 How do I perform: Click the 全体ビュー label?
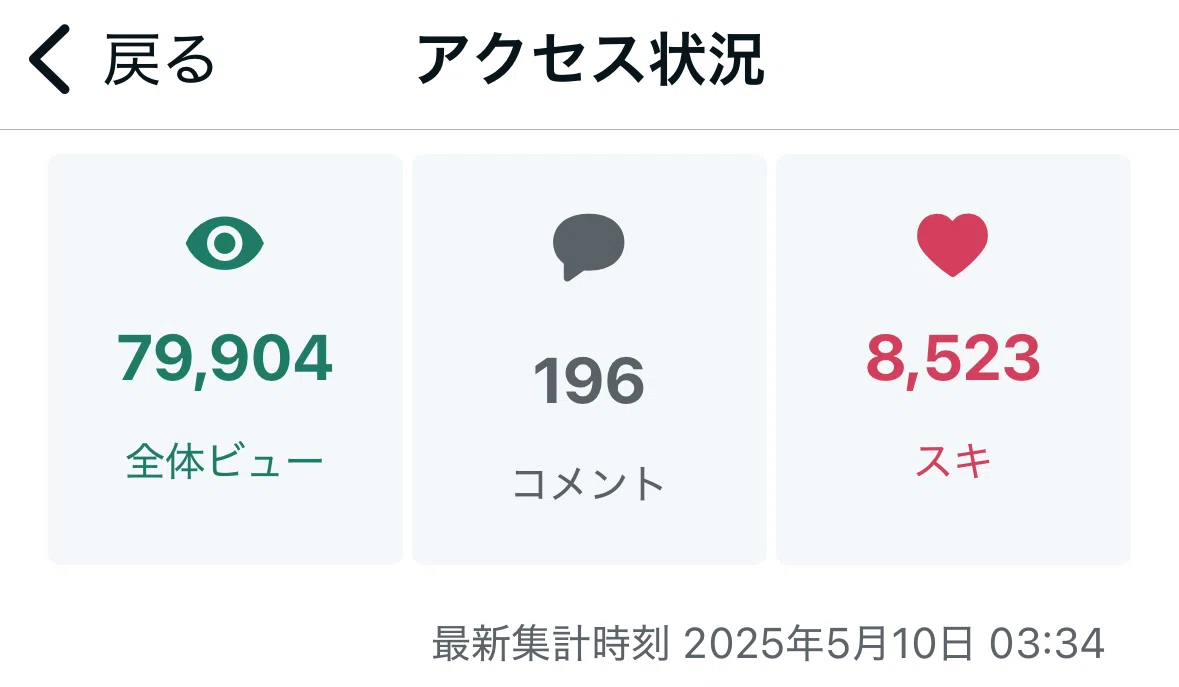pyautogui.click(x=225, y=461)
